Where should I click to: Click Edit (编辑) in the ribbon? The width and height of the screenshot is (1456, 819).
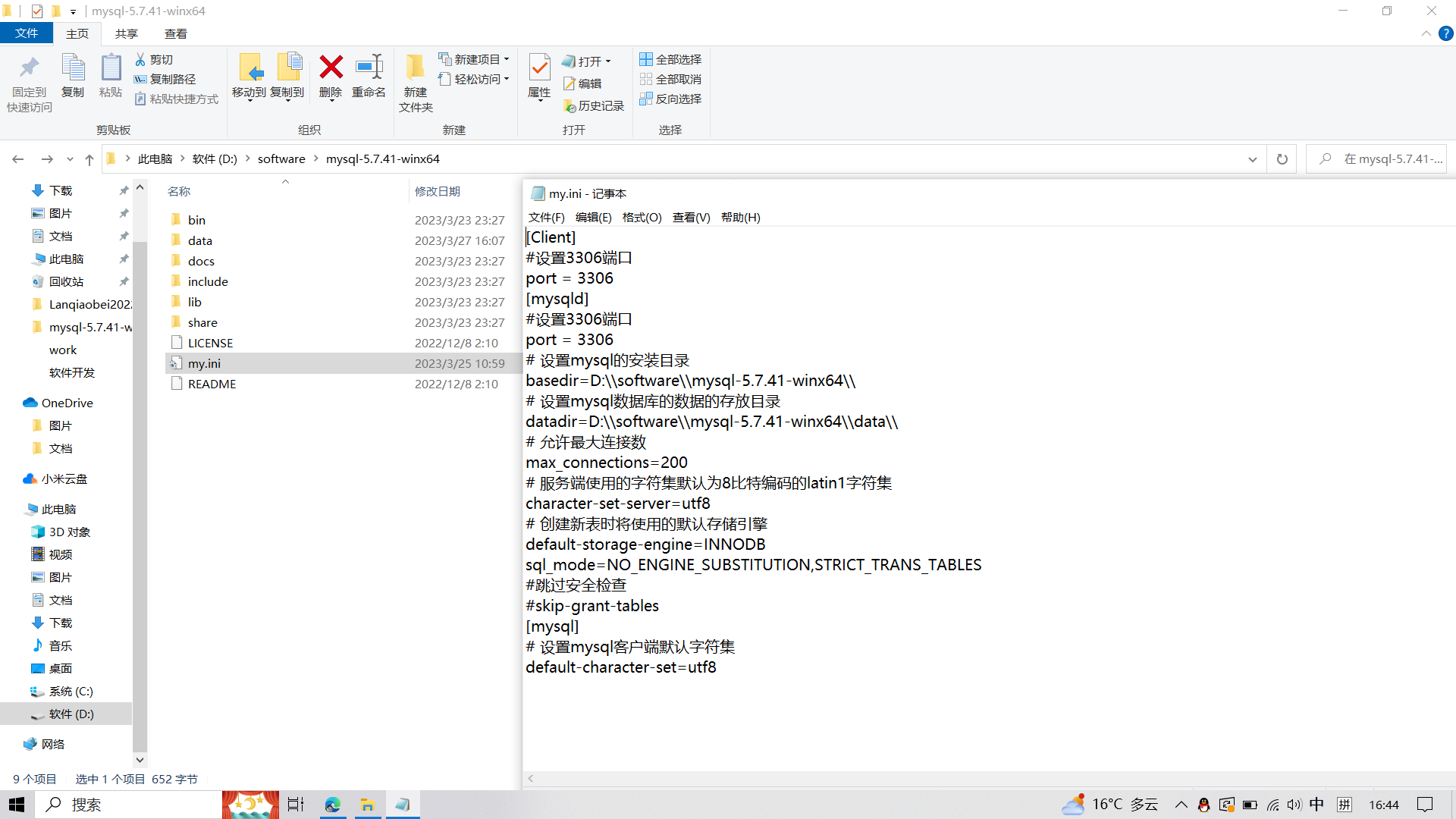pos(582,83)
